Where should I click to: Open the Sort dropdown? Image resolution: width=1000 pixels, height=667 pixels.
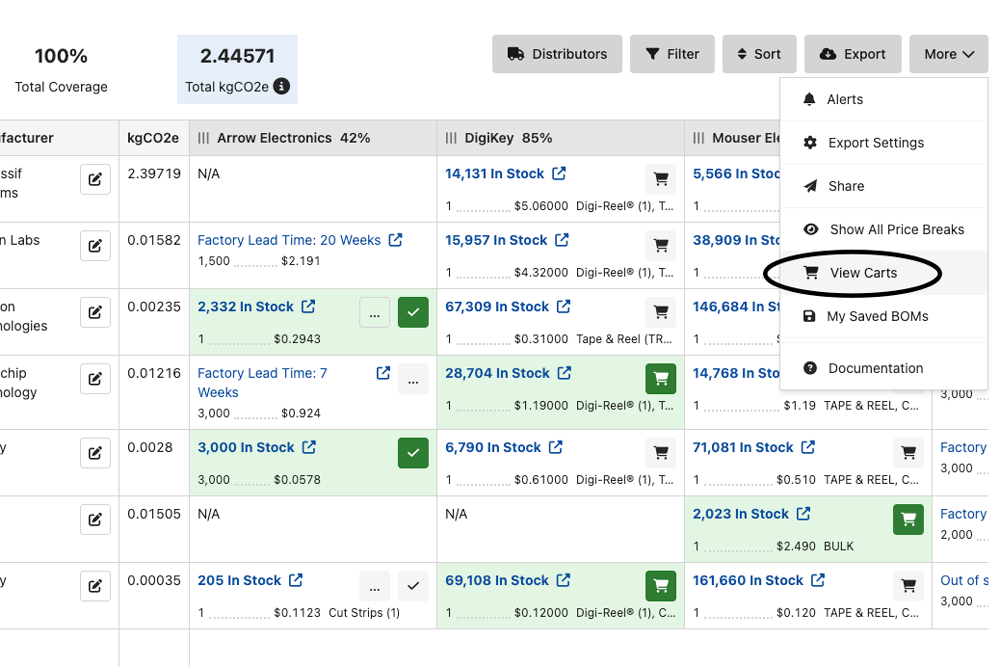759,54
